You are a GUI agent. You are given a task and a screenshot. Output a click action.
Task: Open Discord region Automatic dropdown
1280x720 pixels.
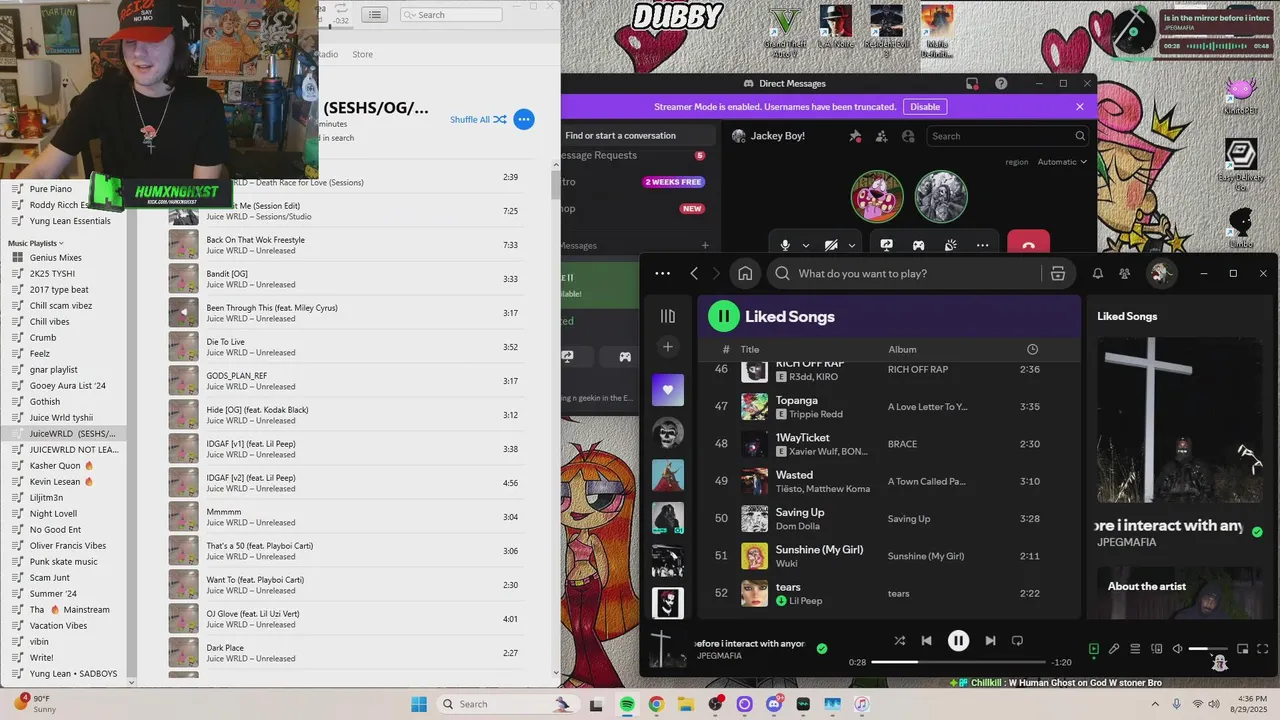click(1061, 162)
